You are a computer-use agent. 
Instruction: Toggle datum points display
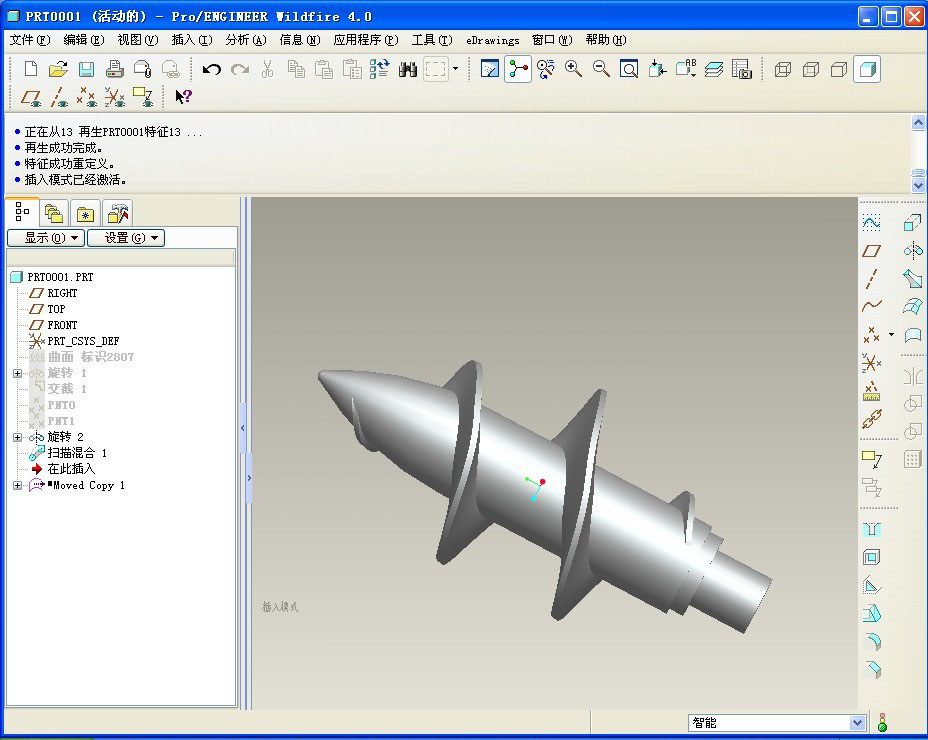click(87, 97)
